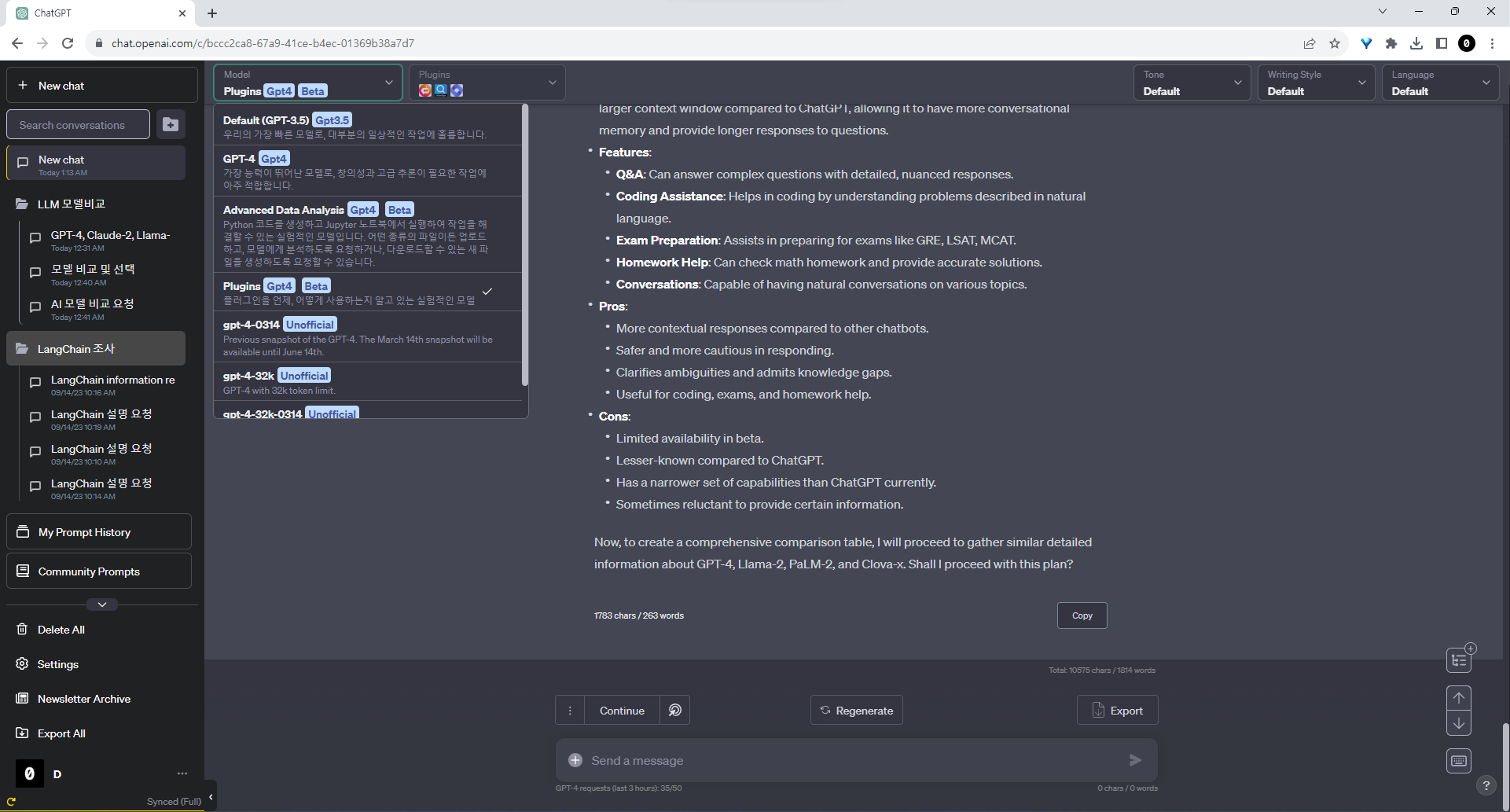Open the AI 모델 비교 요청 conversation

102,309
